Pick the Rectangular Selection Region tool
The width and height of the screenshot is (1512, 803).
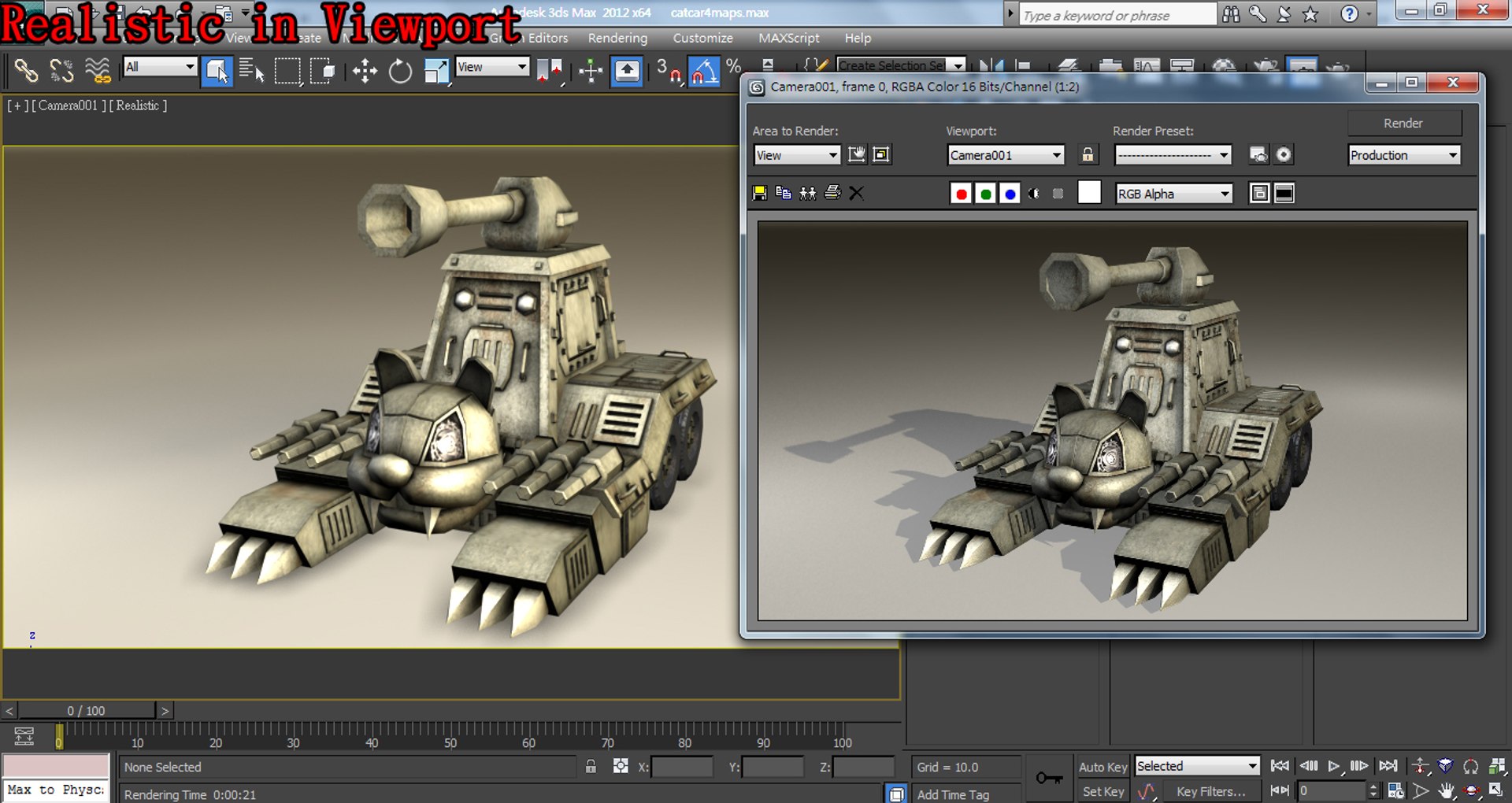click(x=287, y=71)
